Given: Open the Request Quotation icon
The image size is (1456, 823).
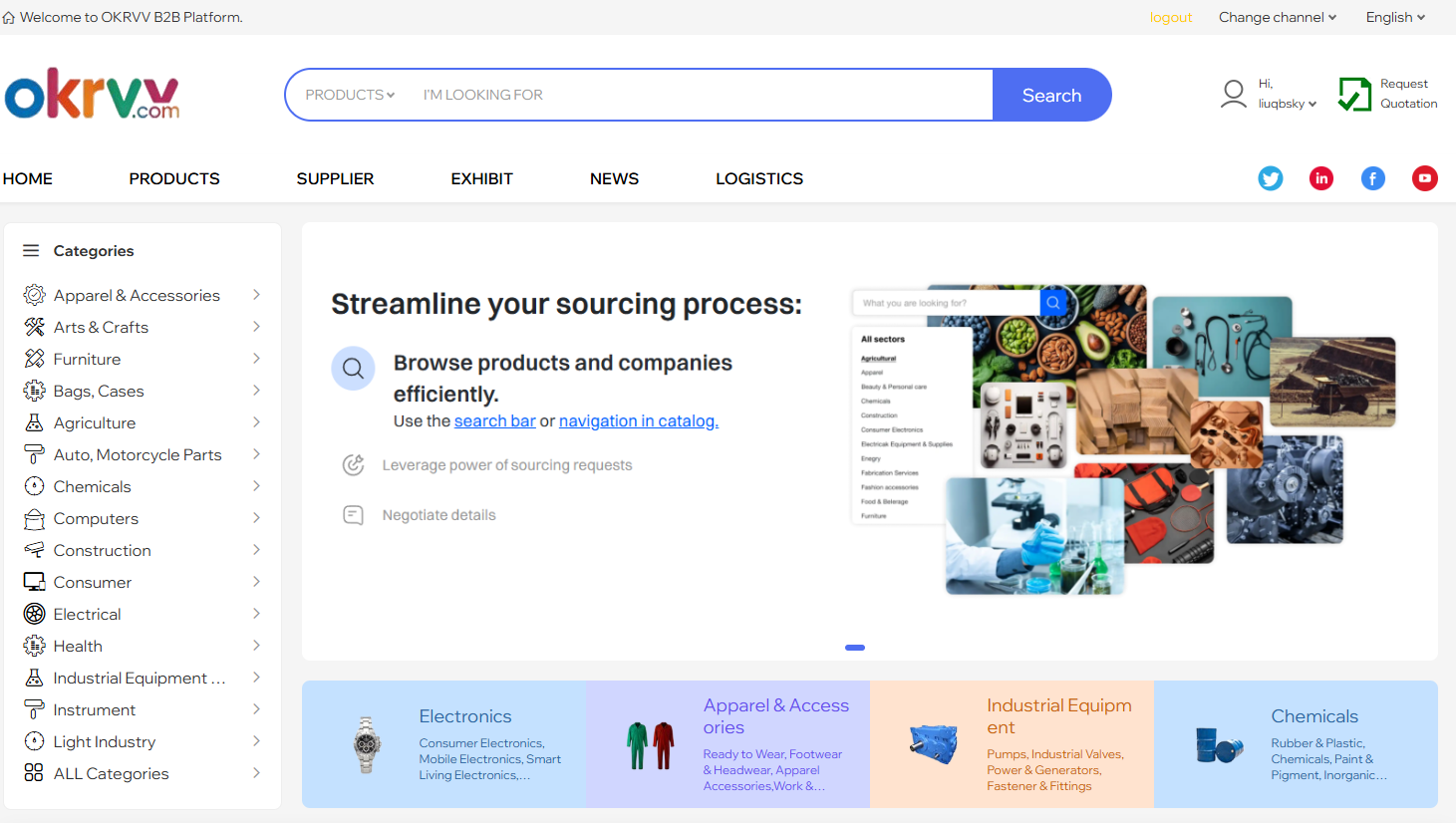Looking at the screenshot, I should pyautogui.click(x=1354, y=94).
